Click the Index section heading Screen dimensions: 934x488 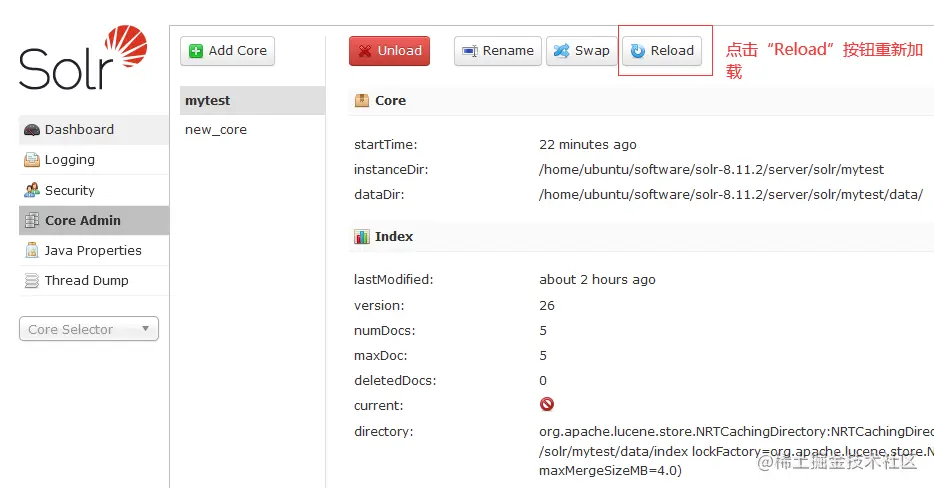(394, 237)
